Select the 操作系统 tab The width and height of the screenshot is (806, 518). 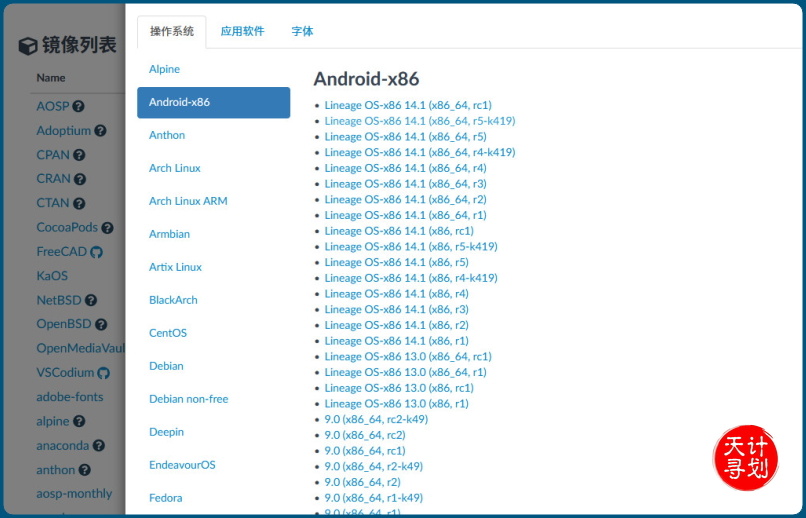click(x=172, y=31)
